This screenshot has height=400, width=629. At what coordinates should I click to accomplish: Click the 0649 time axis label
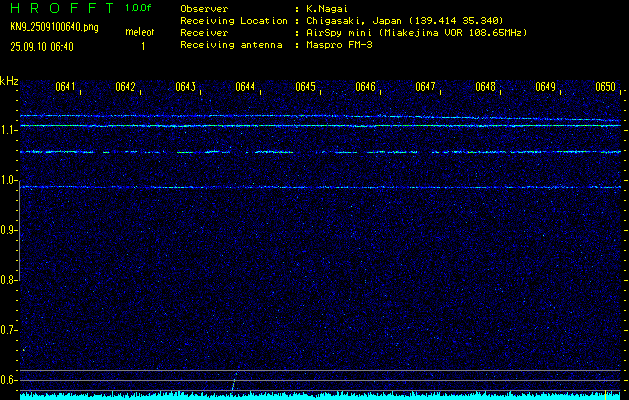(546, 87)
